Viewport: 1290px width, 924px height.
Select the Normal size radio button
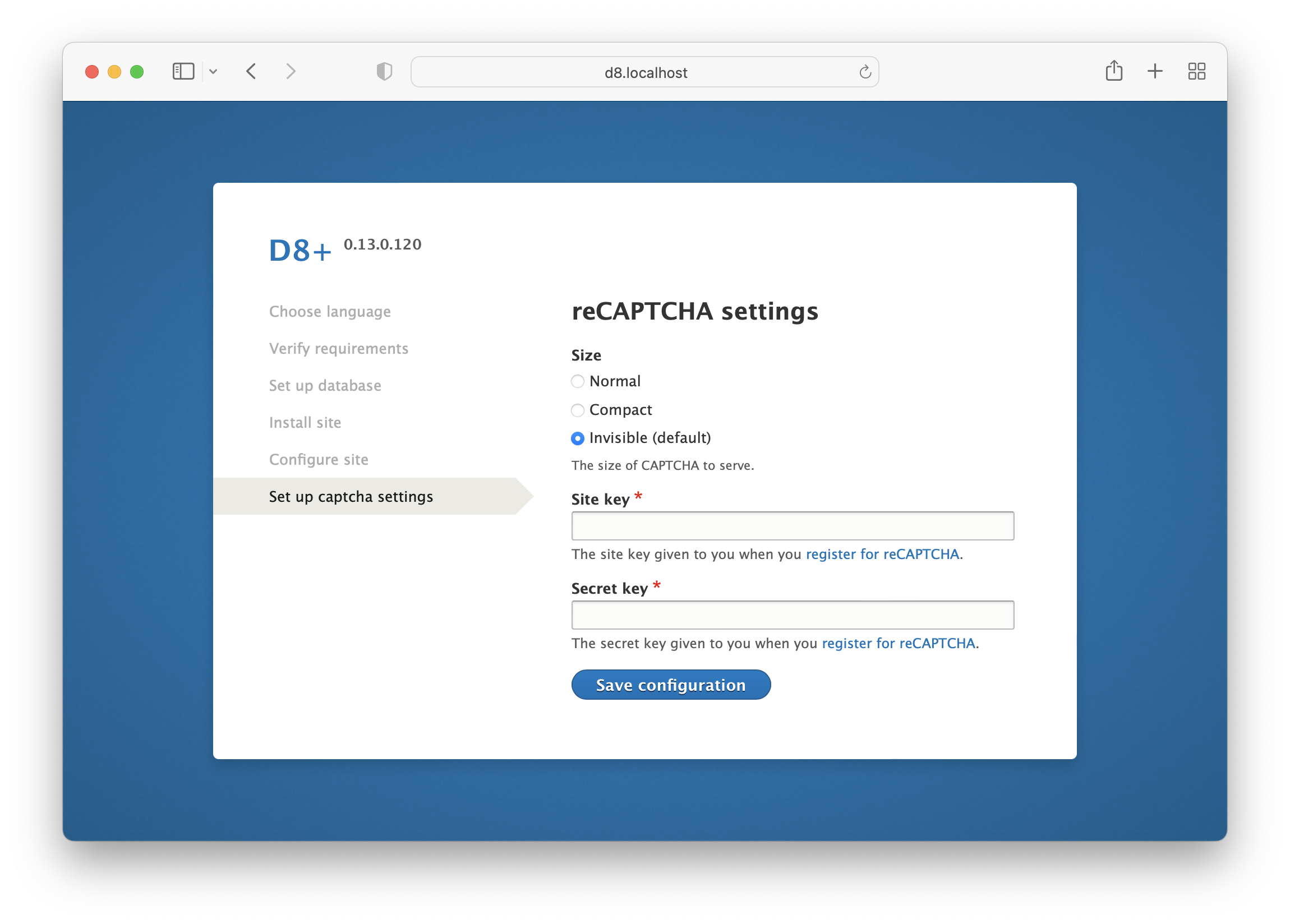[x=577, y=381]
